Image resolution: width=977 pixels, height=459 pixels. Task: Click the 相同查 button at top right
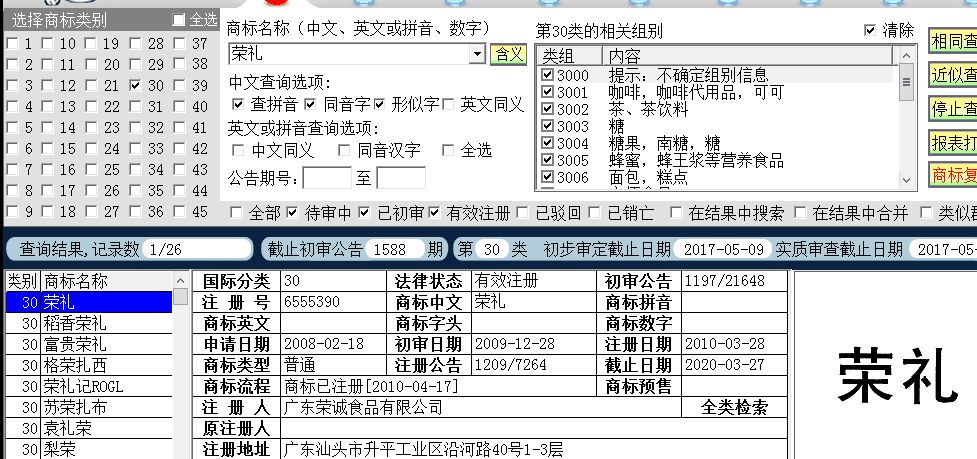[953, 41]
